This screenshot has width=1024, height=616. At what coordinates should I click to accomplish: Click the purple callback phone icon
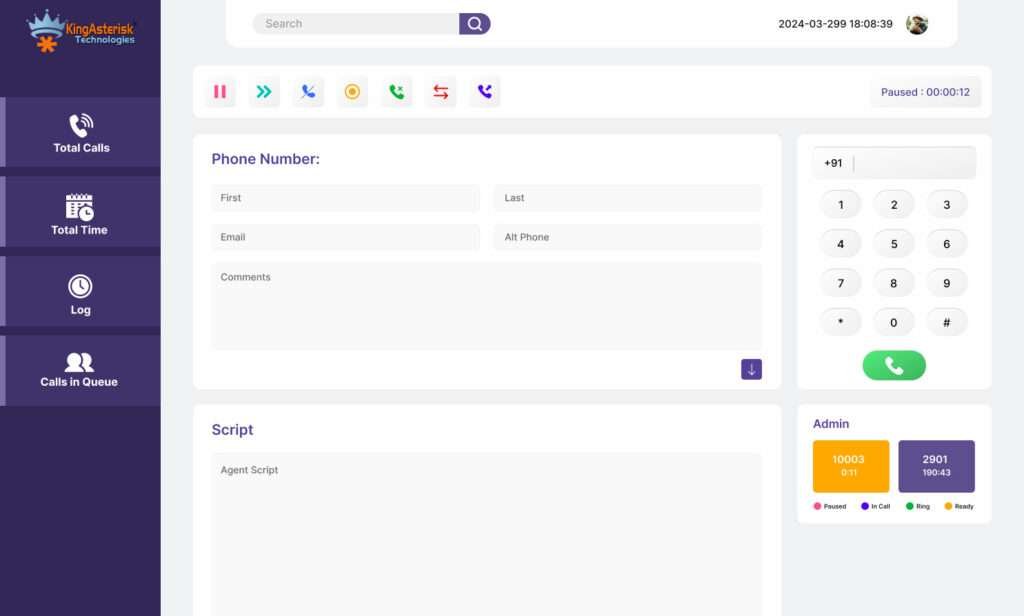click(x=484, y=91)
